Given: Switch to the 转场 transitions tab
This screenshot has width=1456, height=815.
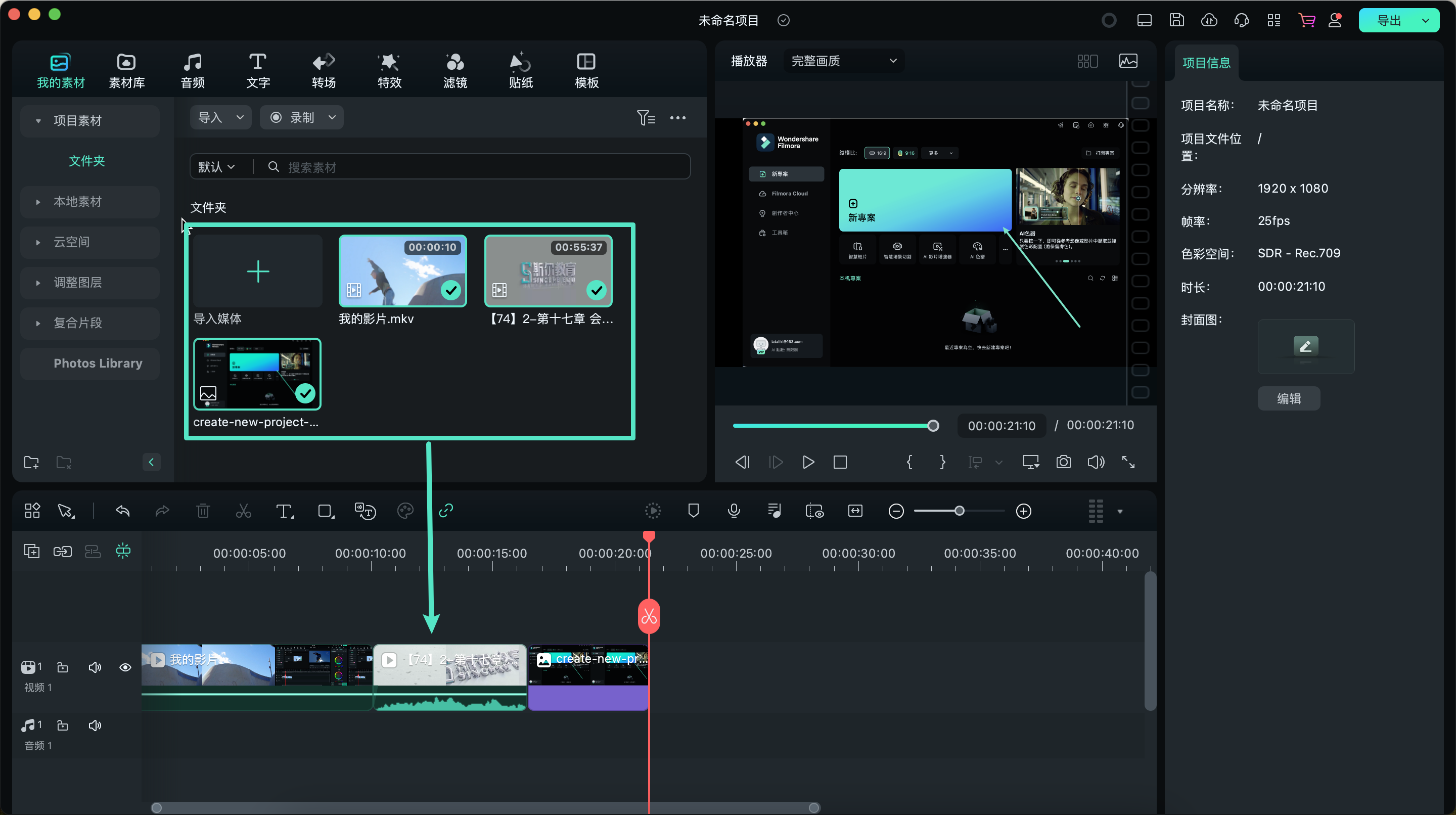Looking at the screenshot, I should point(324,71).
